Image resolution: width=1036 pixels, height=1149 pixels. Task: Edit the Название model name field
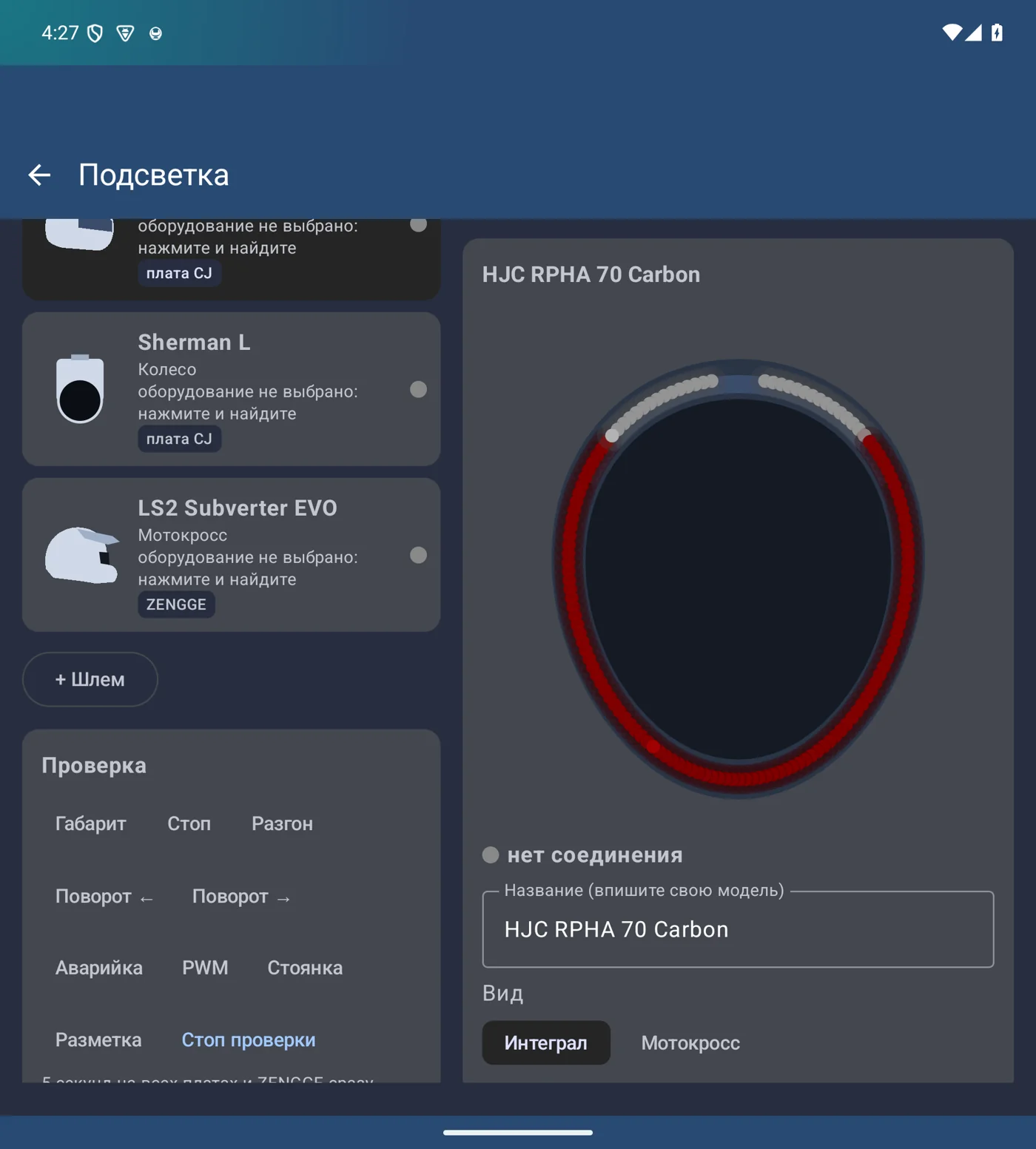click(738, 929)
